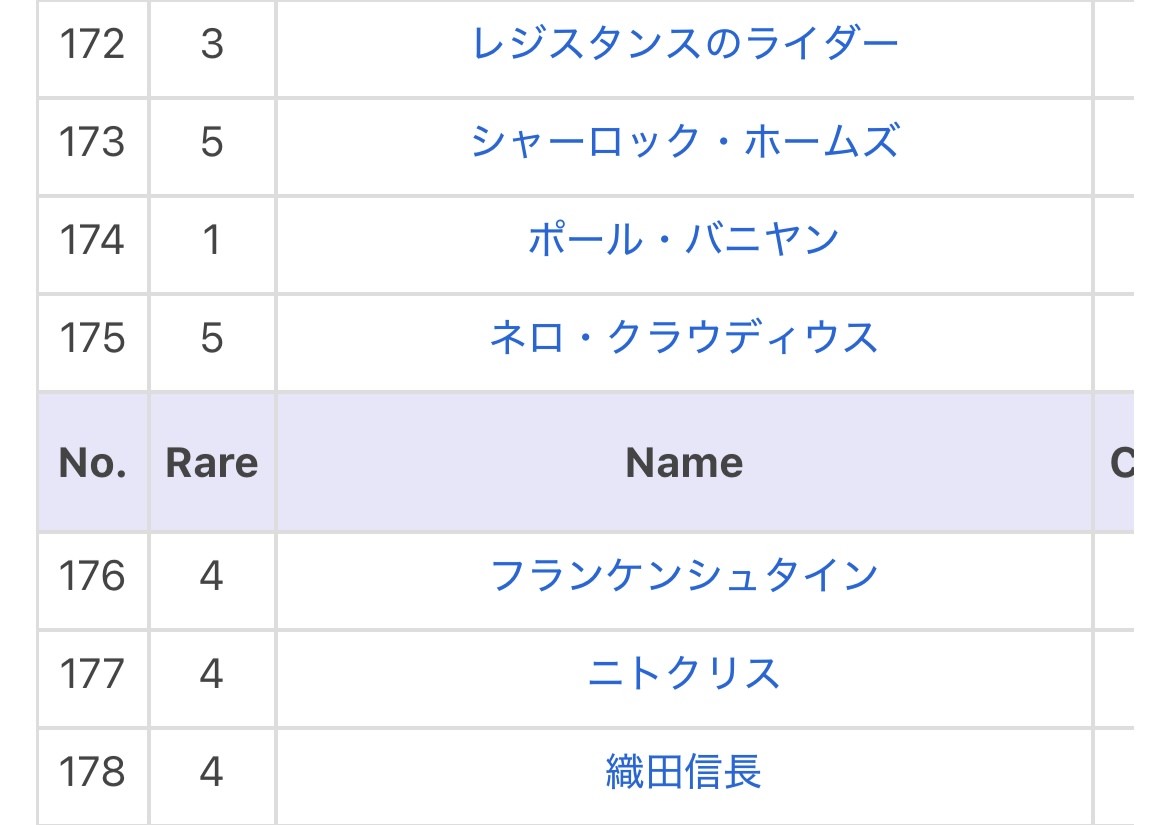The width and height of the screenshot is (1170, 825).
Task: Click the Name column header
Action: coord(684,463)
